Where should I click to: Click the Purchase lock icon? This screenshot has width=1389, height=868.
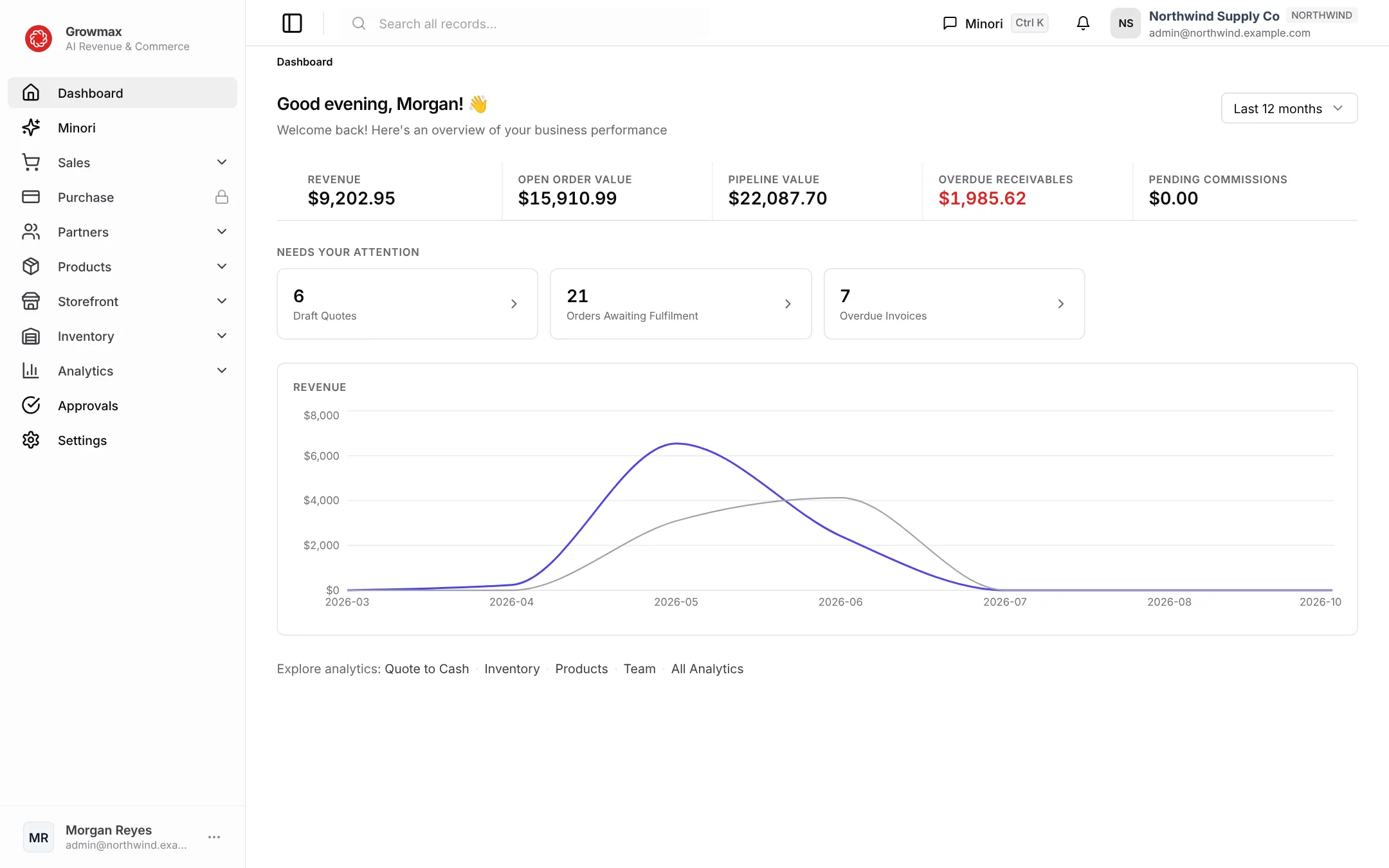(222, 197)
